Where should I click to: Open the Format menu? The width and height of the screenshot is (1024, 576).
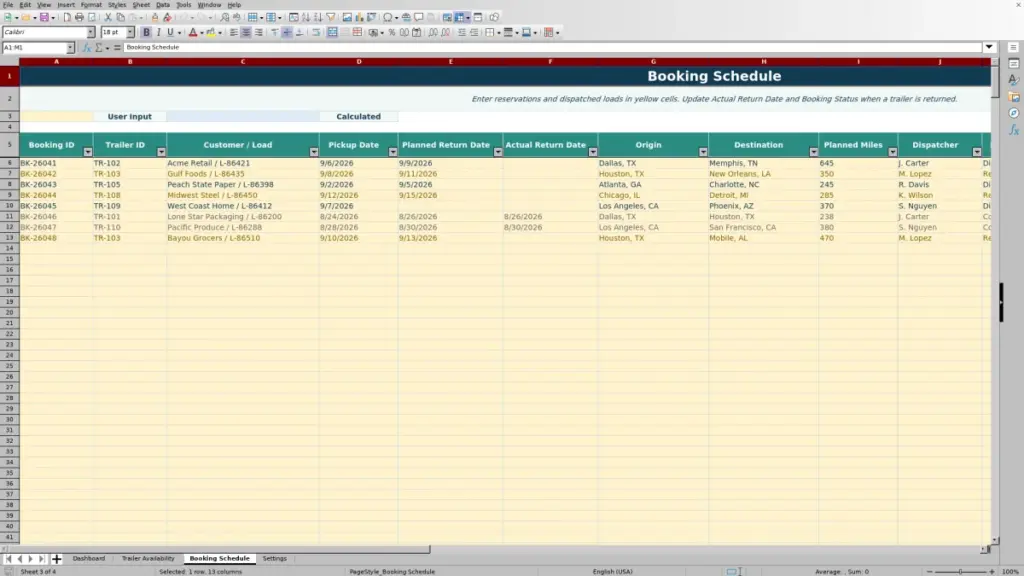[x=91, y=5]
